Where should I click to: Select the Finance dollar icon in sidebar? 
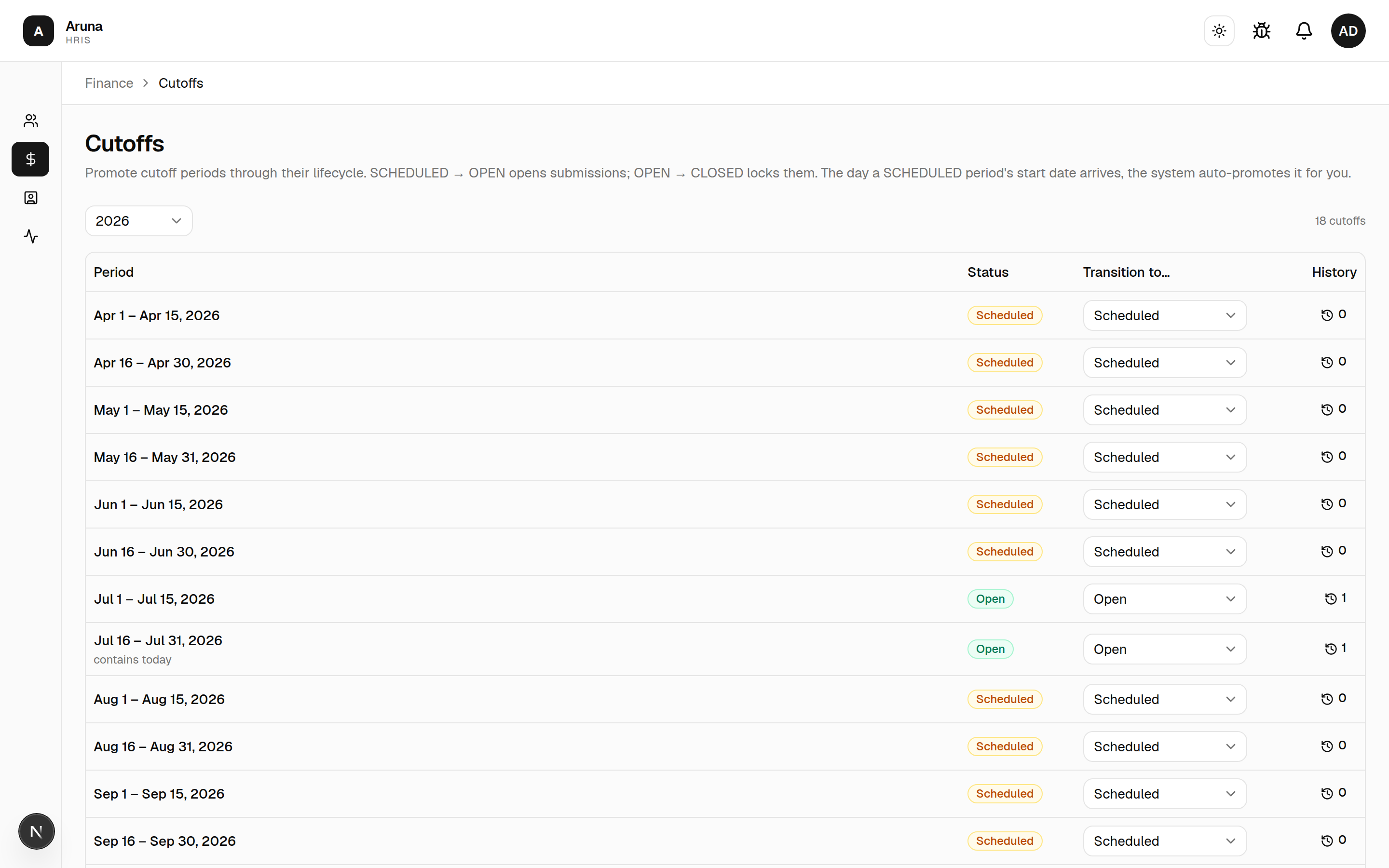tap(30, 159)
